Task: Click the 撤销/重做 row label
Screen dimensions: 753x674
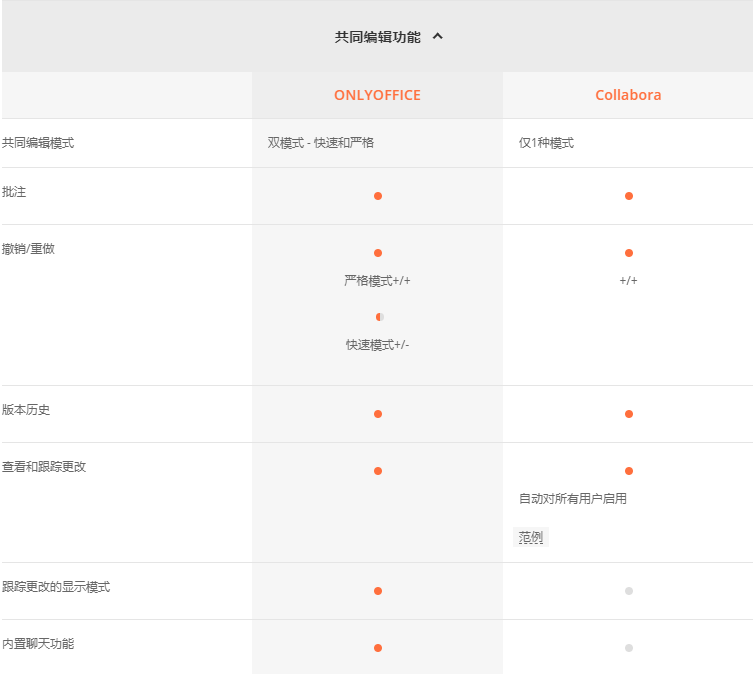Action: pos(28,249)
